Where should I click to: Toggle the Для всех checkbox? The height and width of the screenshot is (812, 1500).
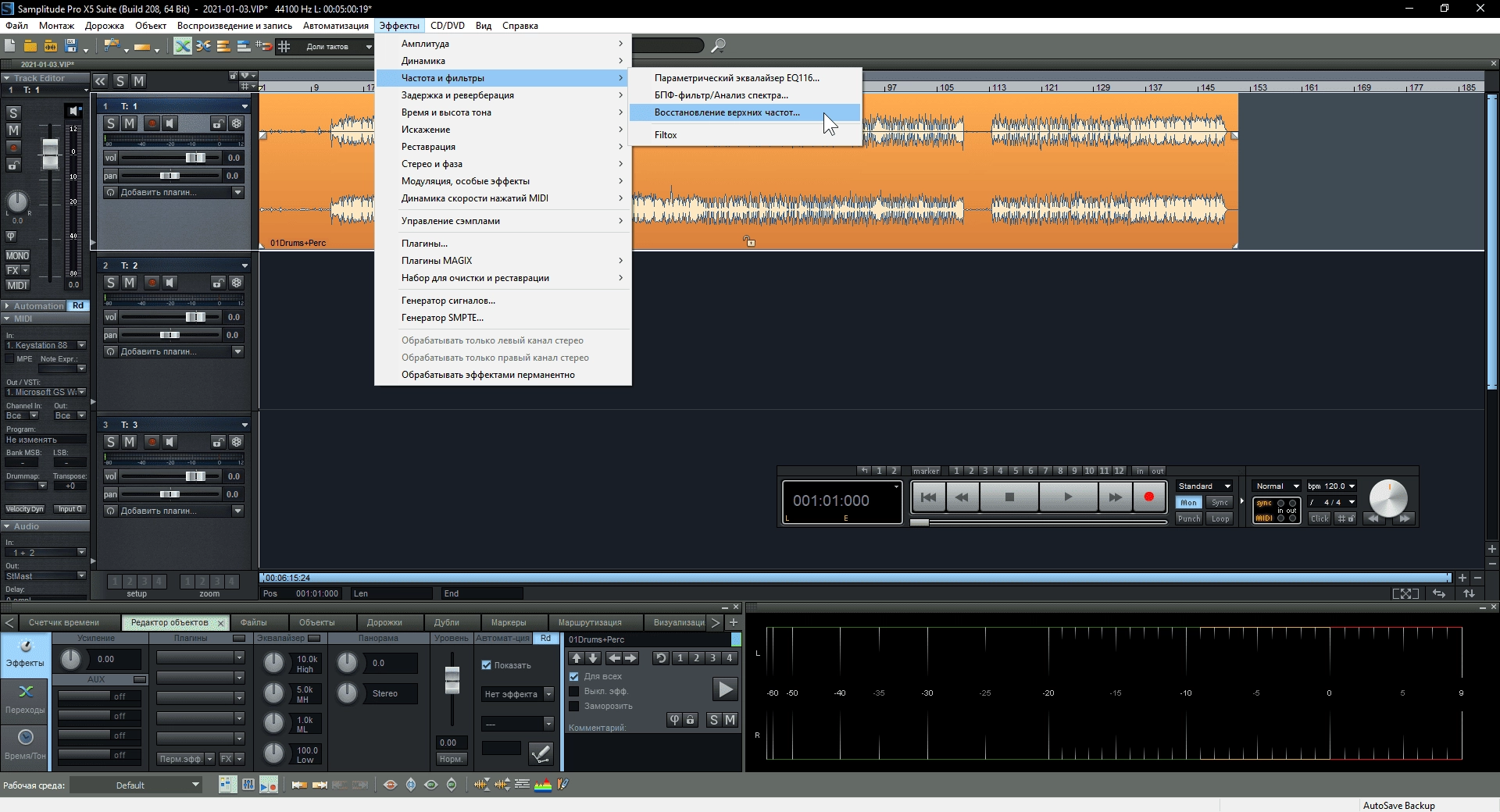pyautogui.click(x=574, y=677)
